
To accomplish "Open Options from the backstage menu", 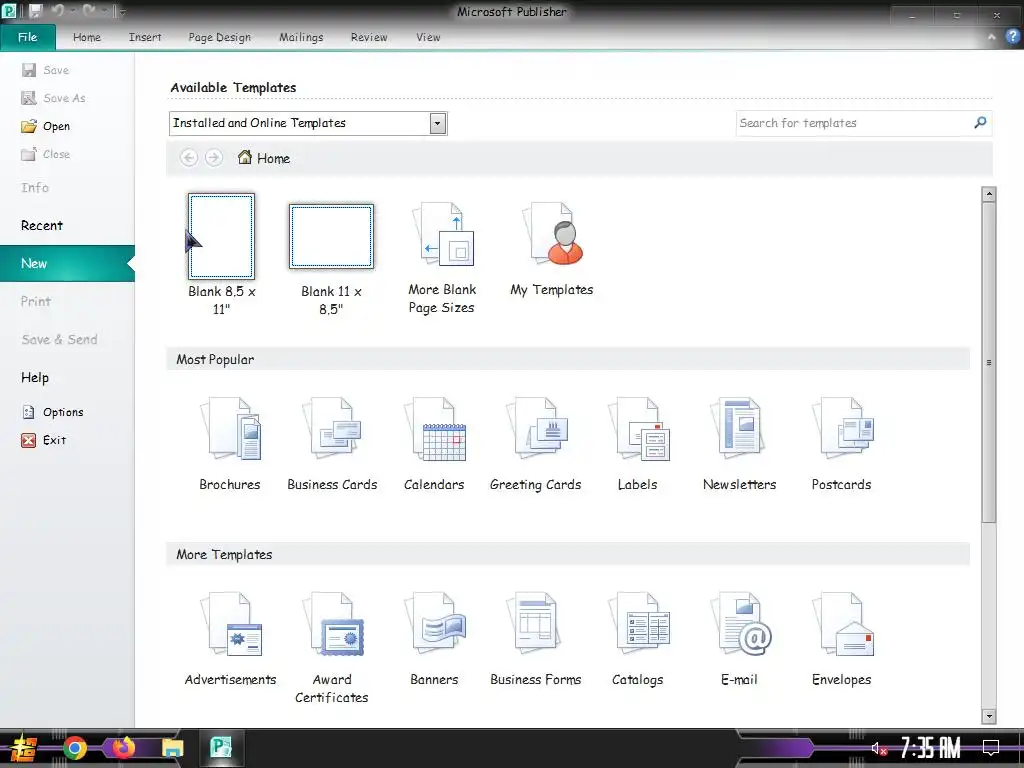I will tap(52, 412).
